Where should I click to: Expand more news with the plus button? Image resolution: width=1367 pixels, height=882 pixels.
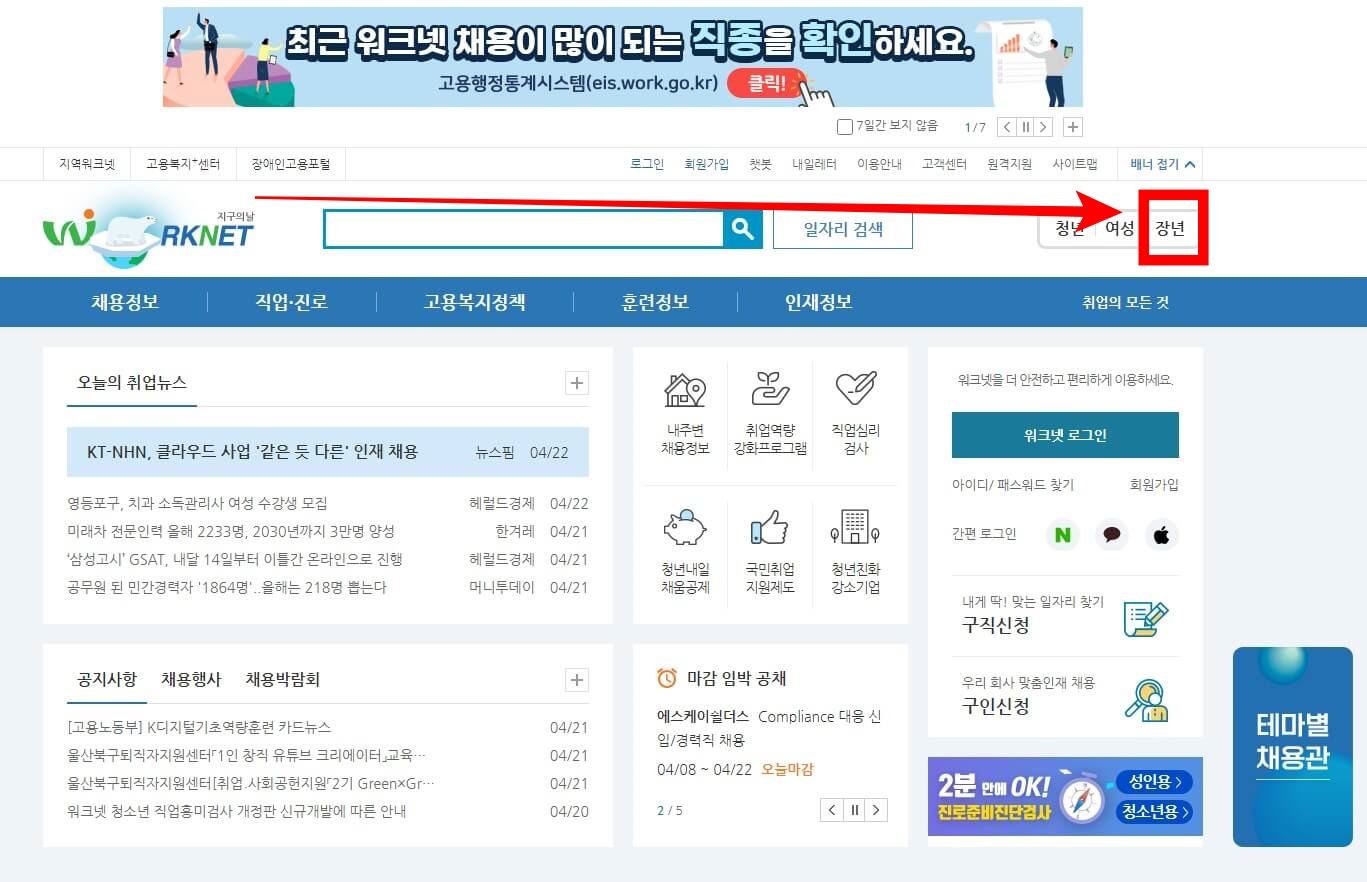(x=576, y=383)
